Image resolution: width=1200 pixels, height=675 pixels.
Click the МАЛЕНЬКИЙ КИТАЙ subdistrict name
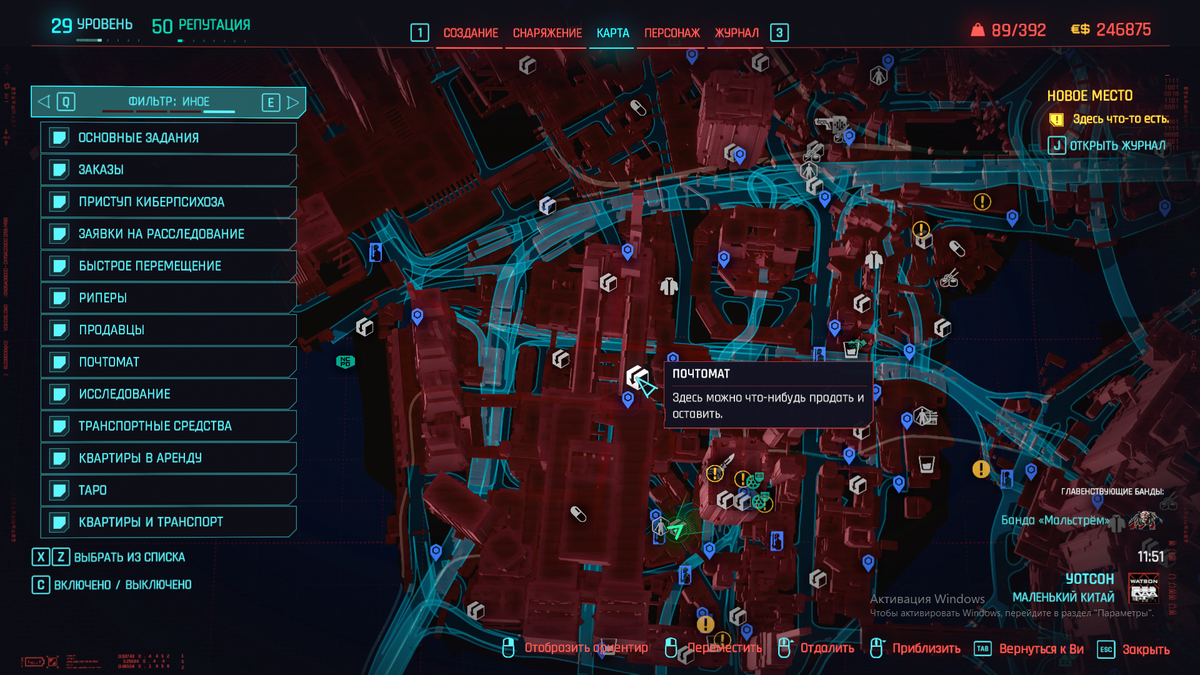click(1063, 597)
